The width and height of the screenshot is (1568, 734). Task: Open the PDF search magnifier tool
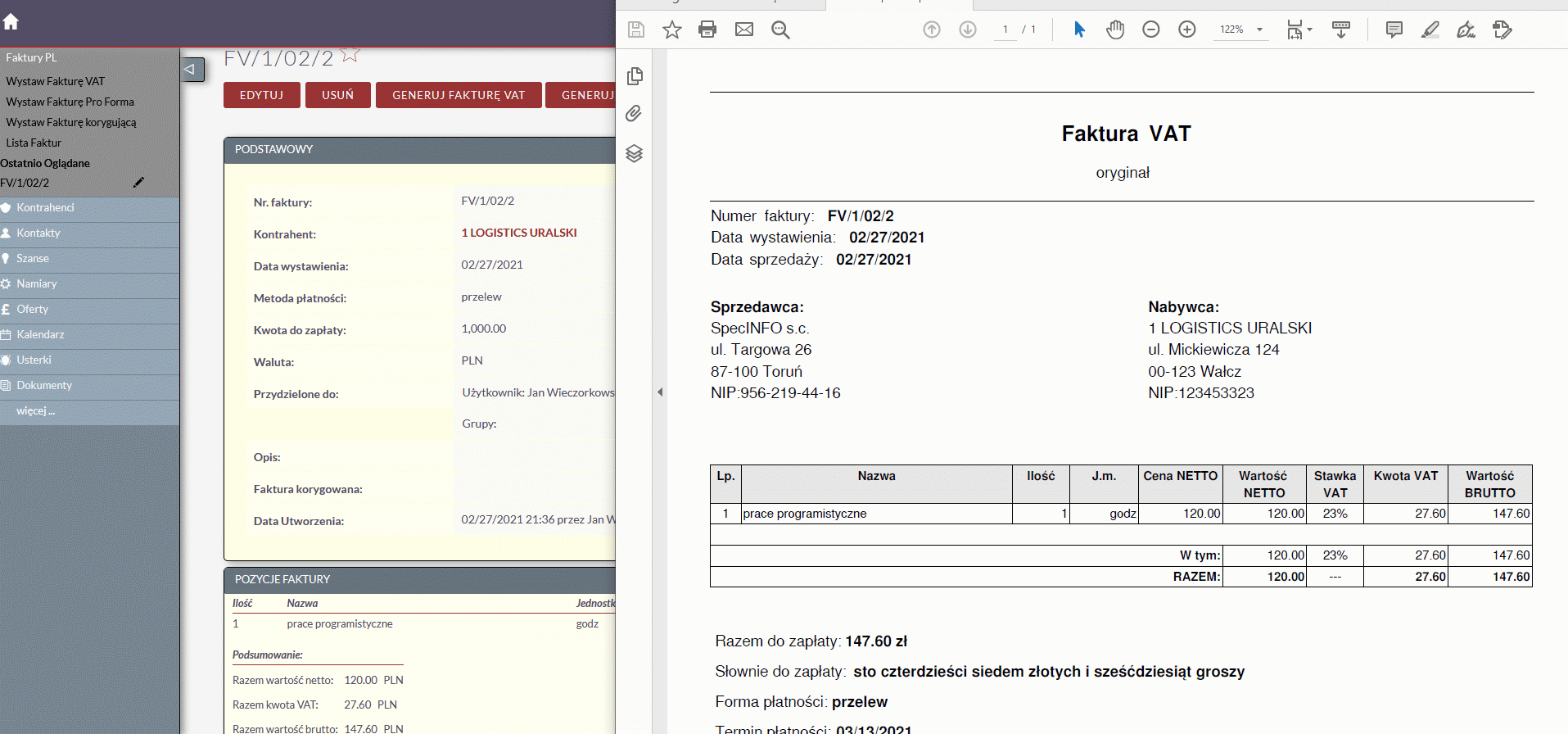click(x=780, y=29)
